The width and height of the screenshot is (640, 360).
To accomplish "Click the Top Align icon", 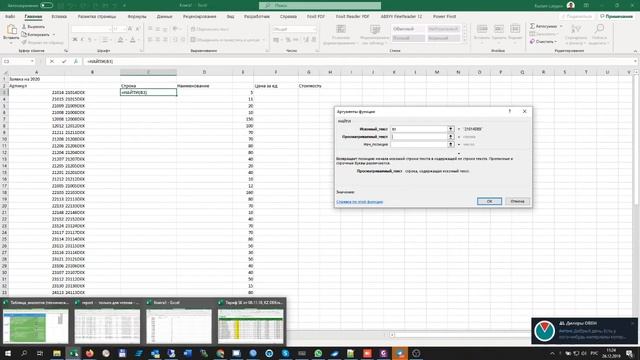I will pyautogui.click(x=150, y=29).
